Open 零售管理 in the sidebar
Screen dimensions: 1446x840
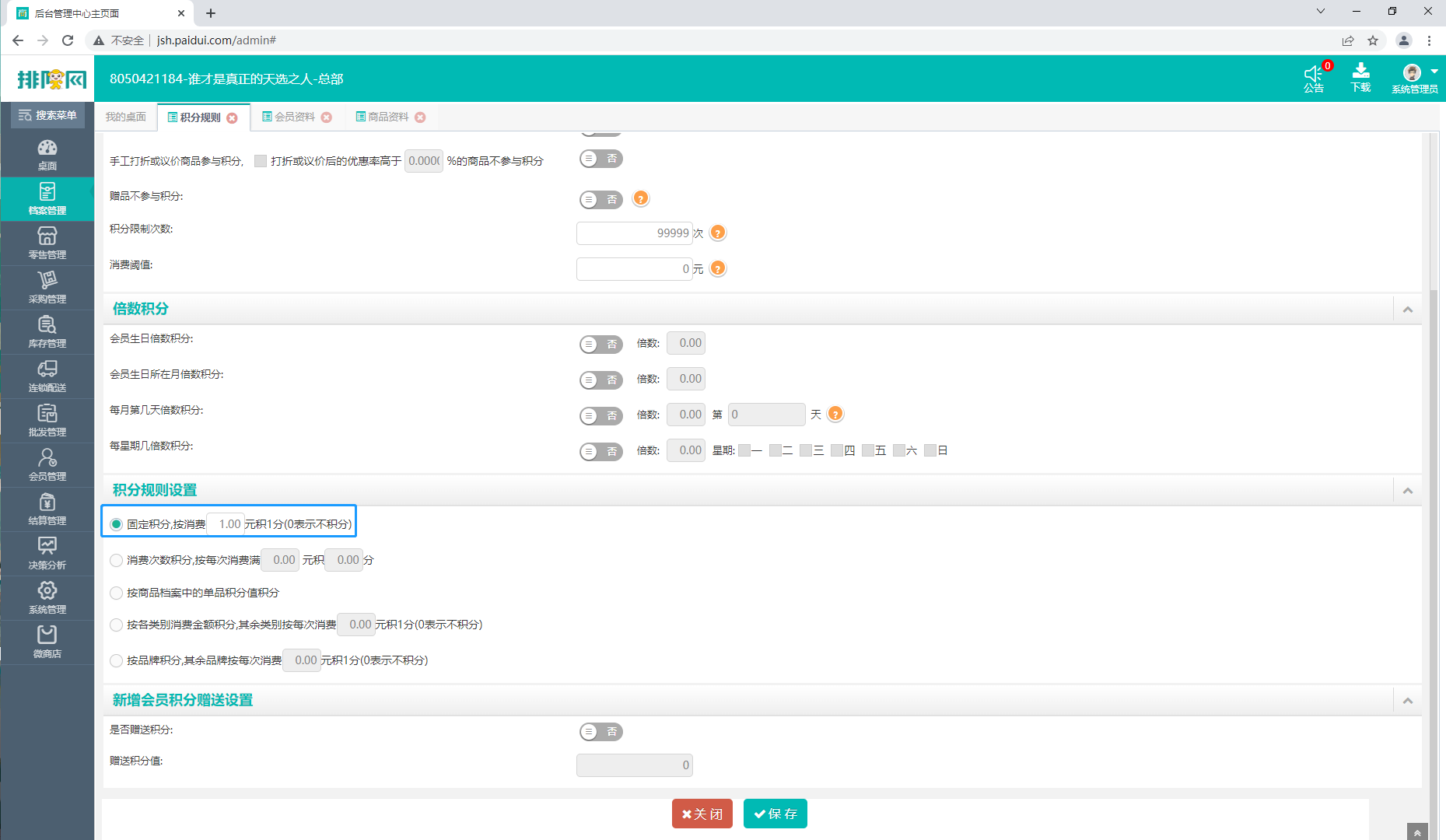(x=47, y=243)
